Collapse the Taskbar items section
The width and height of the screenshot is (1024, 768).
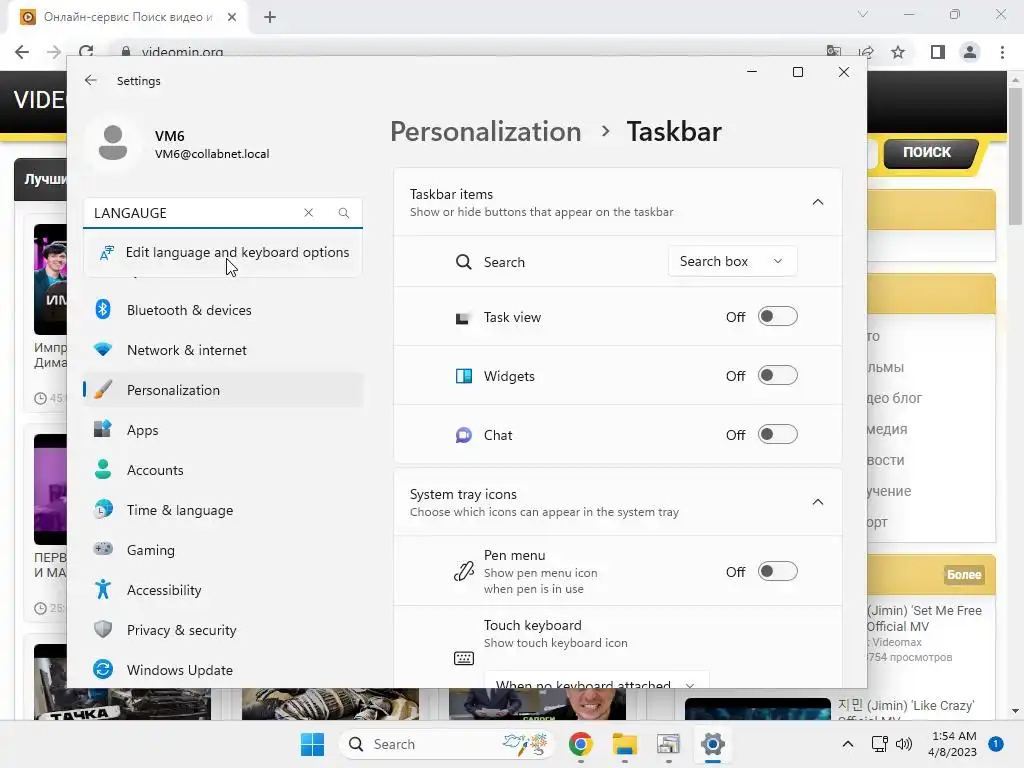click(x=818, y=202)
